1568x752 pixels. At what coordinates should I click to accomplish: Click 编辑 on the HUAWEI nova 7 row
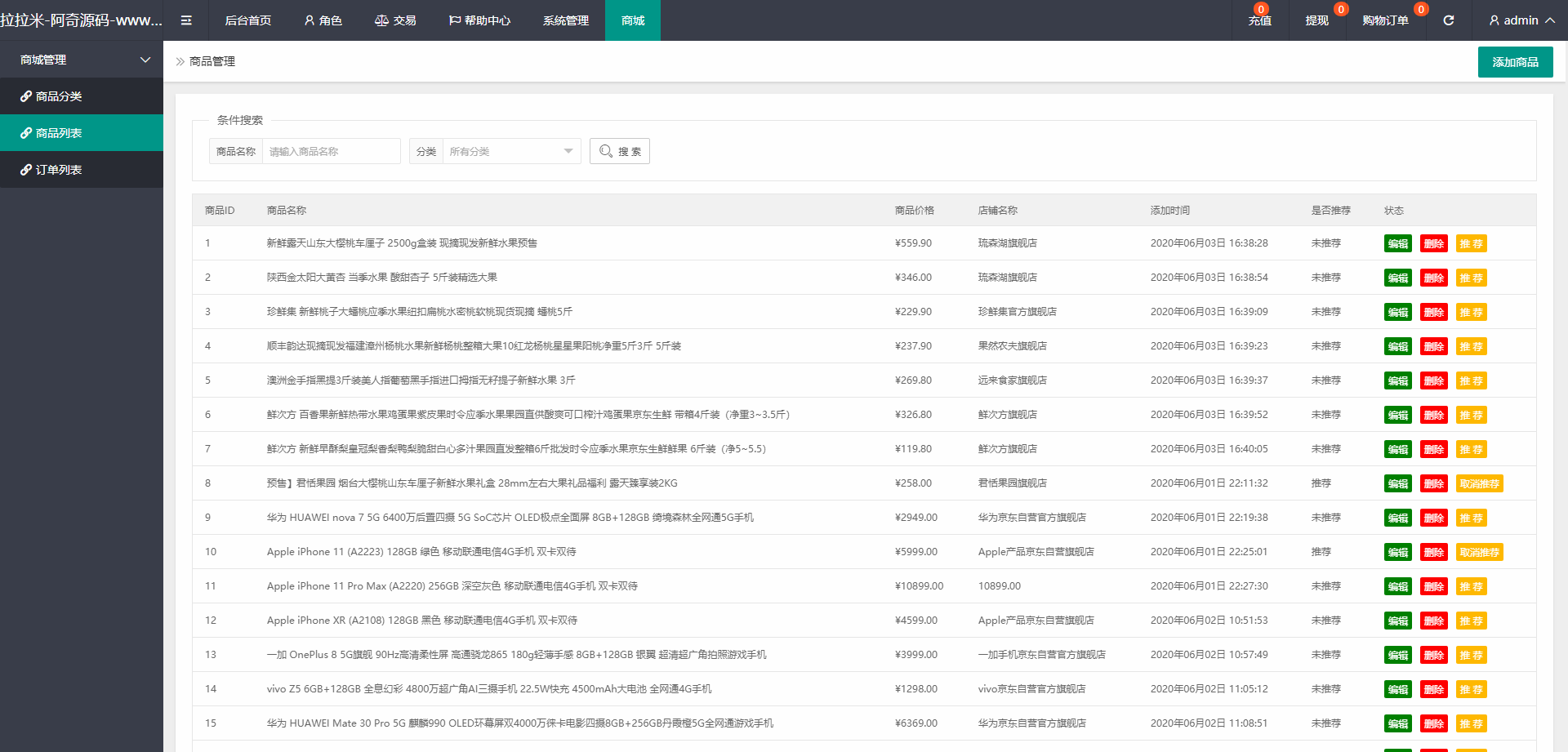[1397, 517]
